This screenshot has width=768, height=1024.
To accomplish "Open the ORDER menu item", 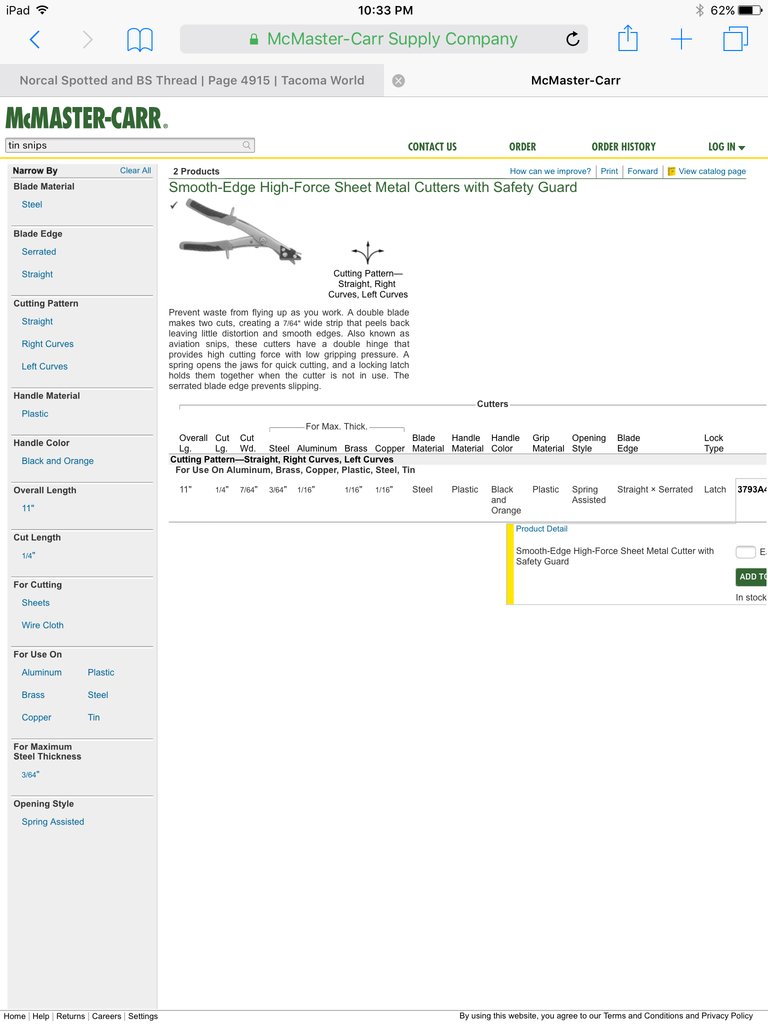I will pyautogui.click(x=522, y=147).
